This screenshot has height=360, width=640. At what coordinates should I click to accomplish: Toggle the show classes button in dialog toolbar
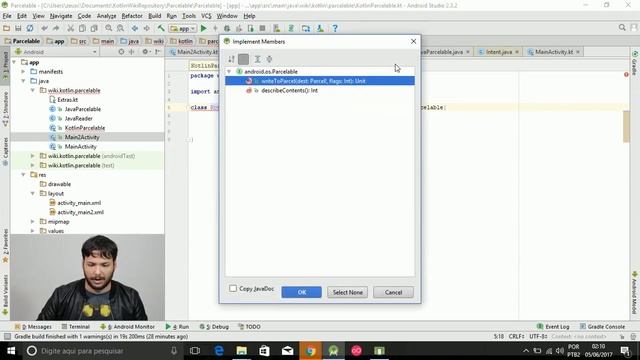point(244,59)
